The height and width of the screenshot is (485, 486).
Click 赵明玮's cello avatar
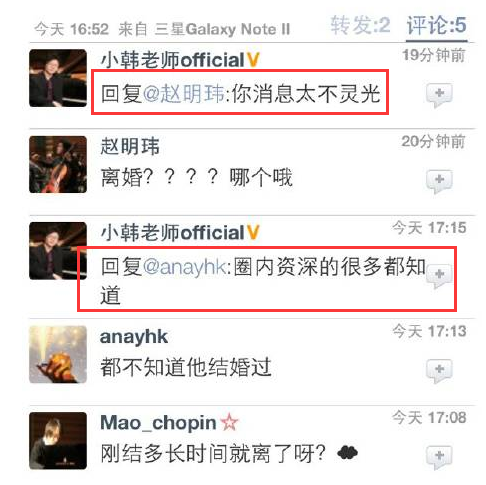click(x=58, y=164)
